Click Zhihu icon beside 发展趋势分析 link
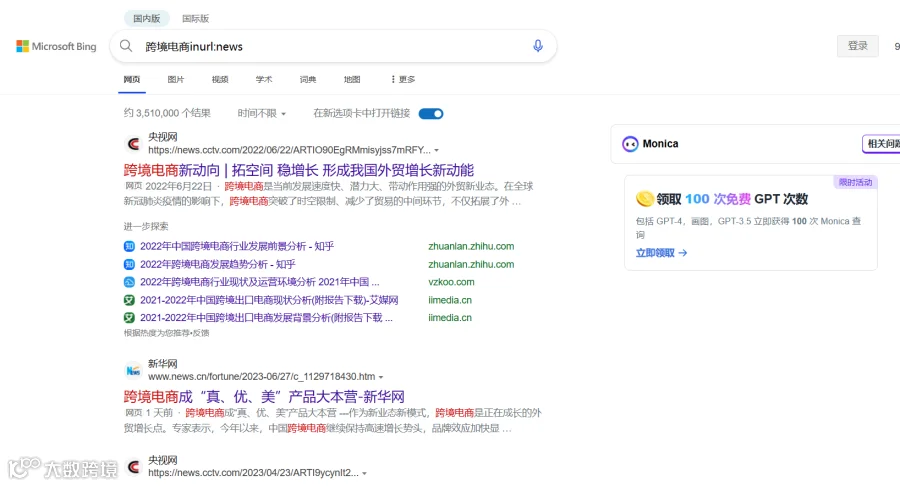 coord(129,264)
